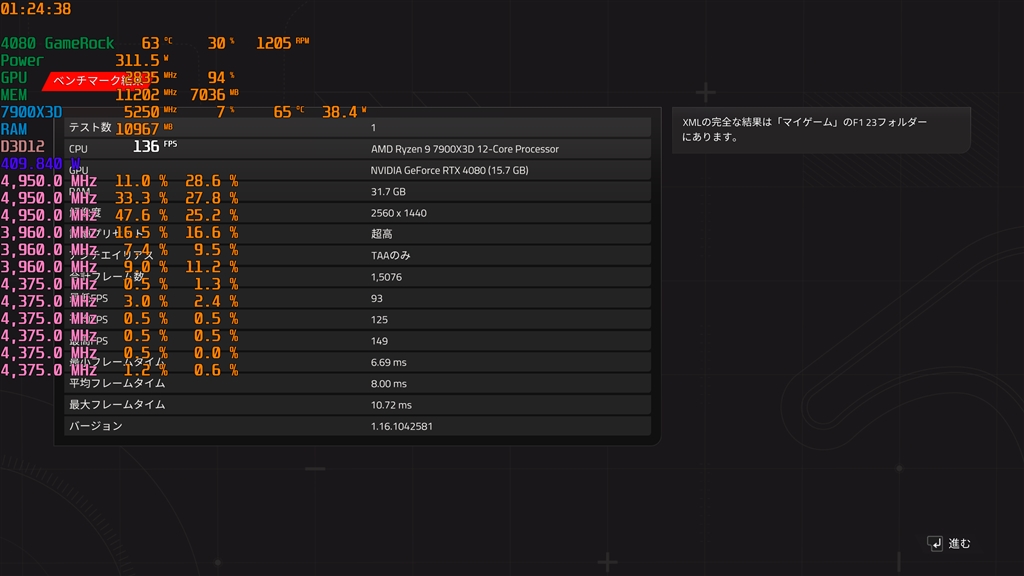Click the 38.4 W CPU power reading

point(344,112)
